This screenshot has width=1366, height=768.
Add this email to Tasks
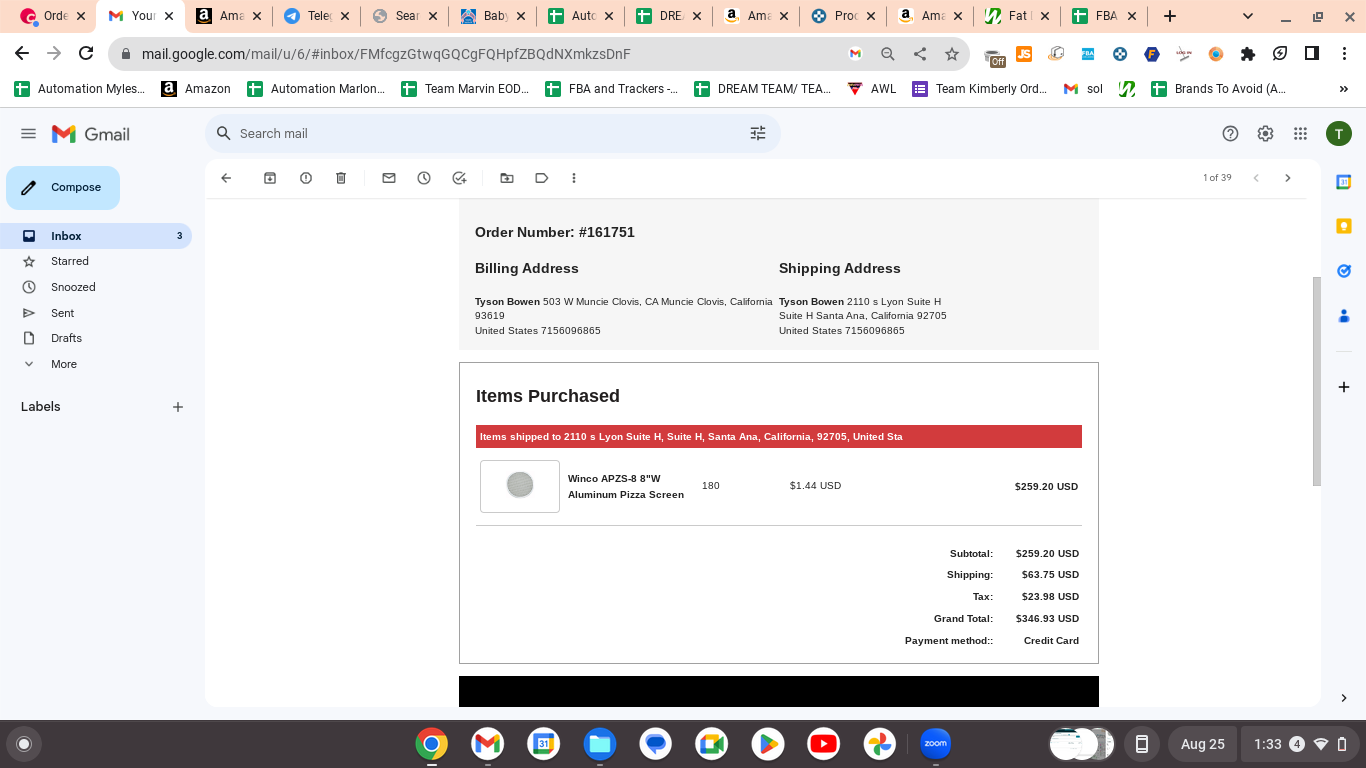(x=459, y=178)
